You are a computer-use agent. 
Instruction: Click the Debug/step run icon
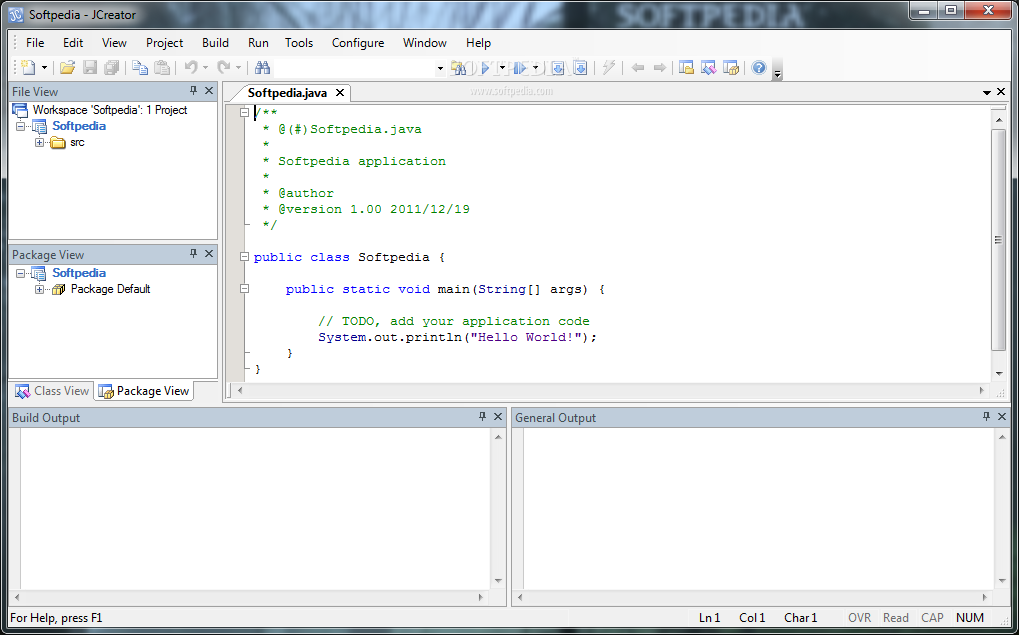click(x=520, y=67)
